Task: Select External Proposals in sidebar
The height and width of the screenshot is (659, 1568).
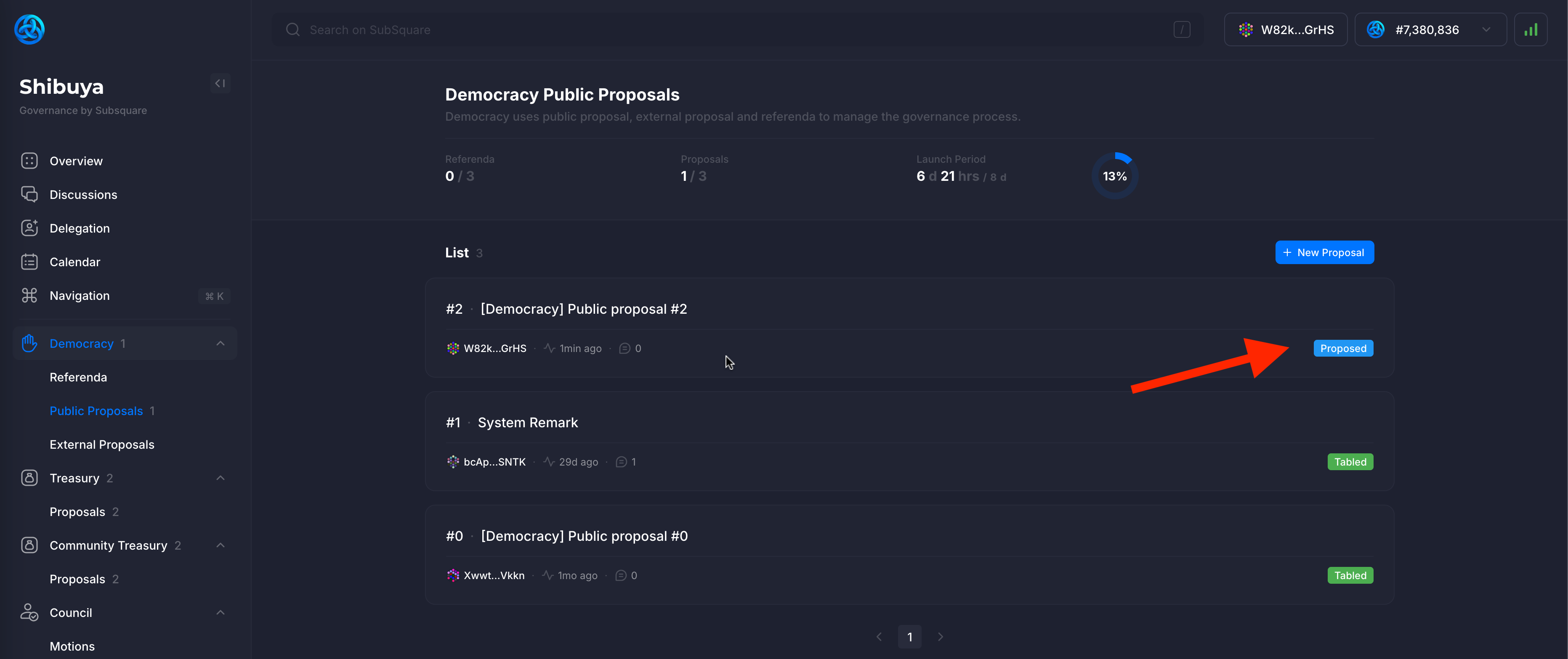Action: click(102, 444)
